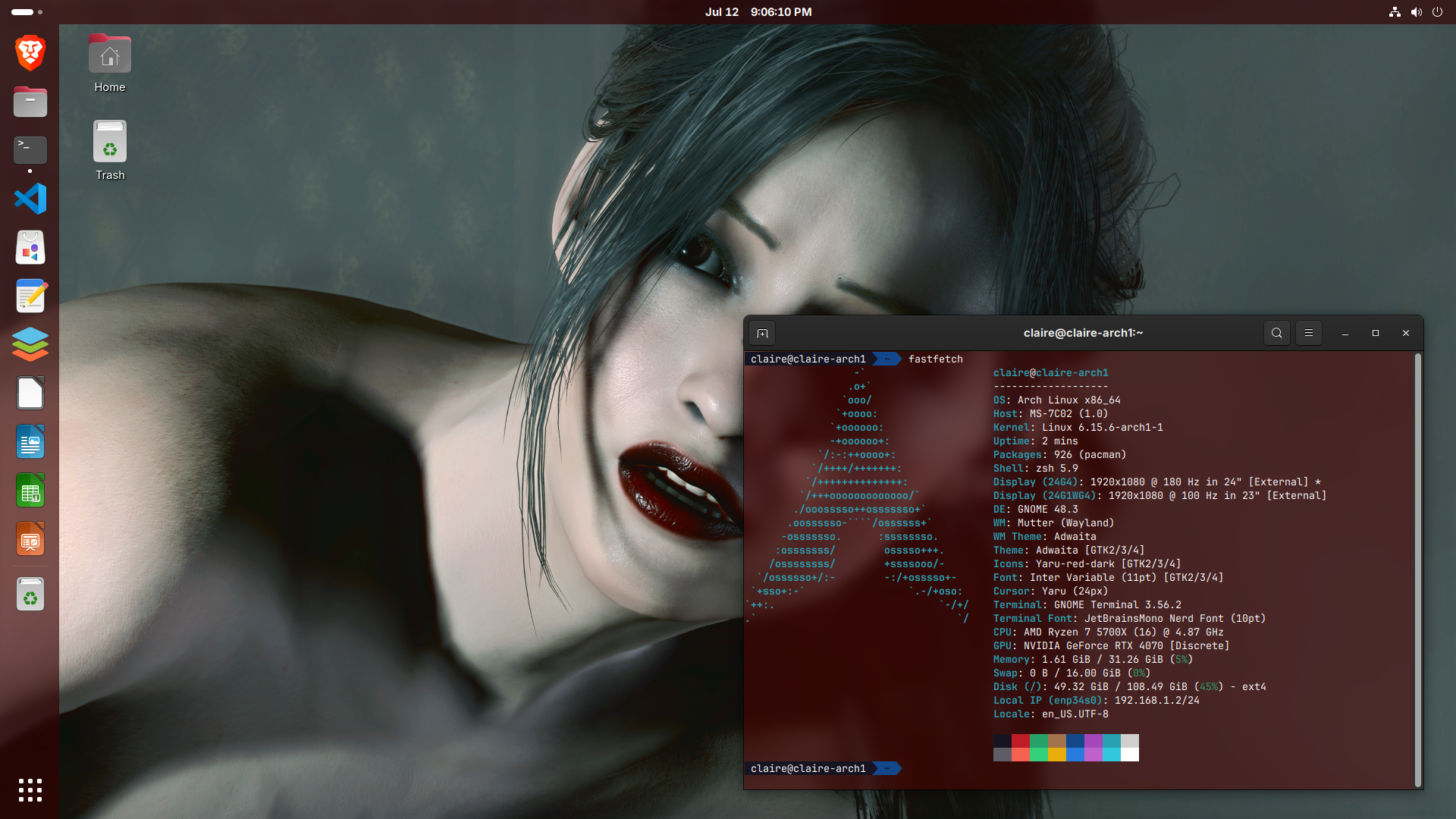Open the Software store icon in dock
Screen dimensions: 1456x819
(30, 247)
